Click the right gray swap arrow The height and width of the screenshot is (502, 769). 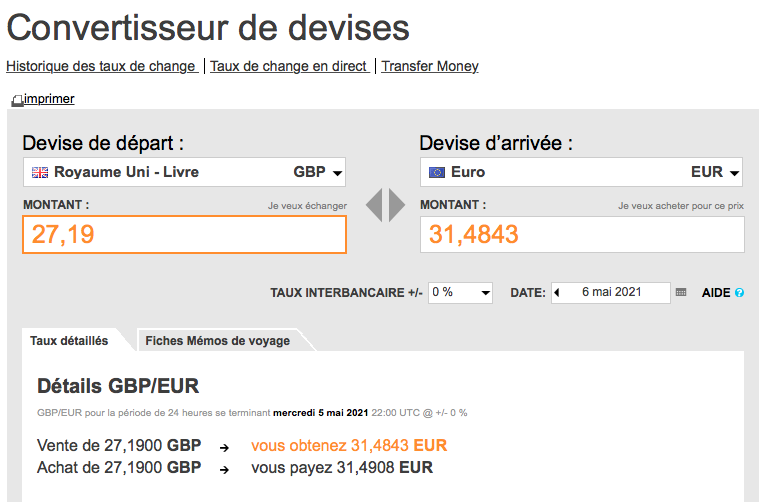pos(397,205)
